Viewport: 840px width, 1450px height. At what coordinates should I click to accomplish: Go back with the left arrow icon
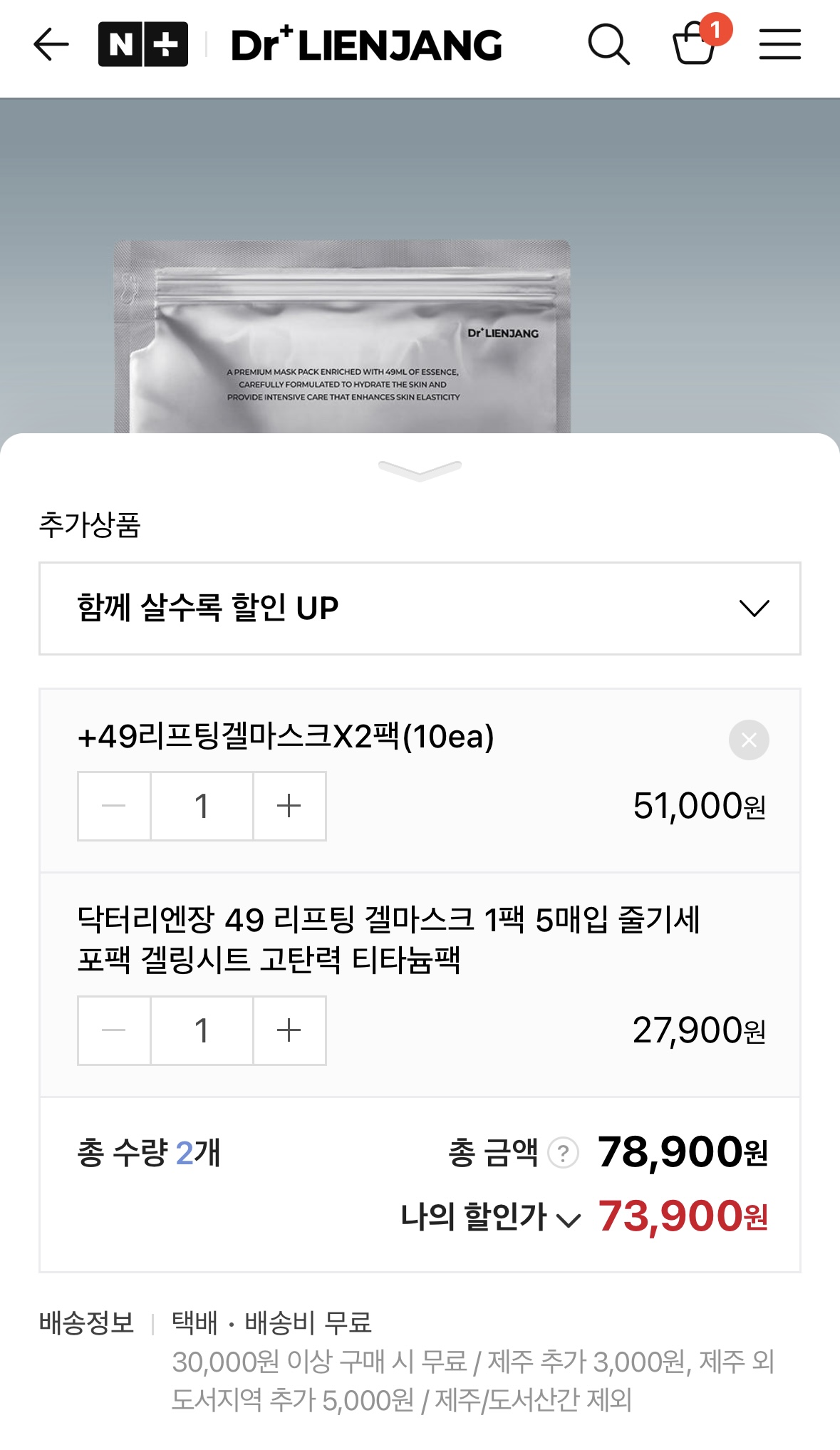point(51,45)
